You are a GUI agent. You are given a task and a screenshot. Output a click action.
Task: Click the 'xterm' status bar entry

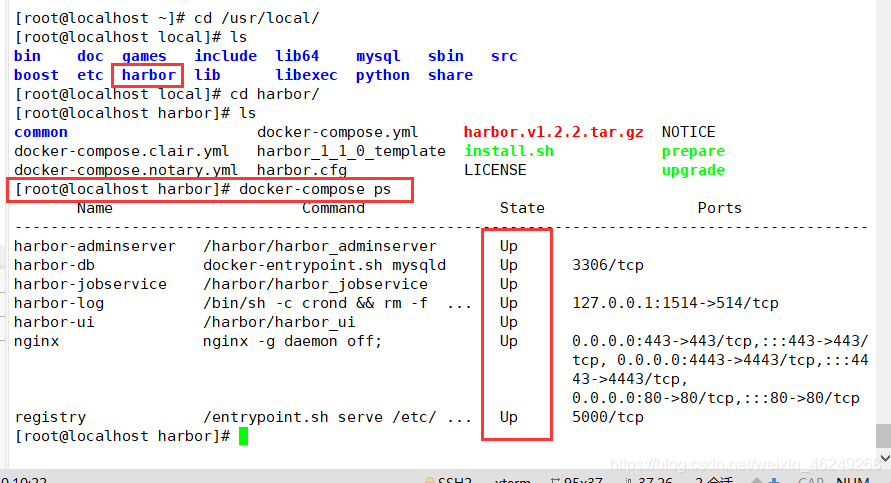[x=513, y=480]
